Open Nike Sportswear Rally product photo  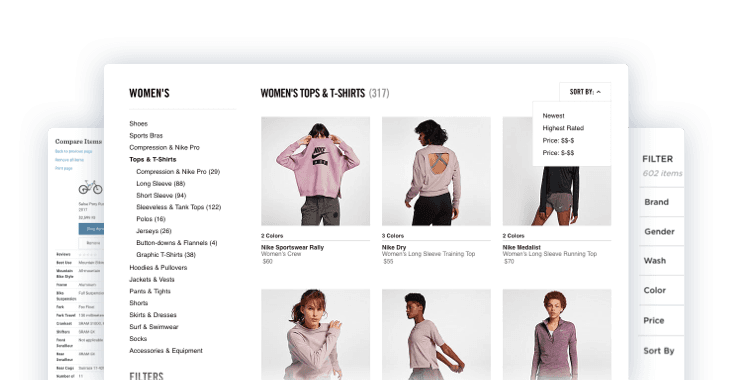pos(316,171)
